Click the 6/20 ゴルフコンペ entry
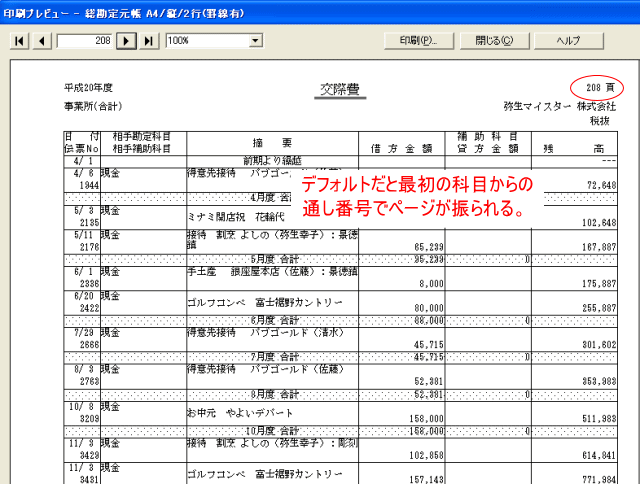This screenshot has width=640, height=484. click(264, 303)
